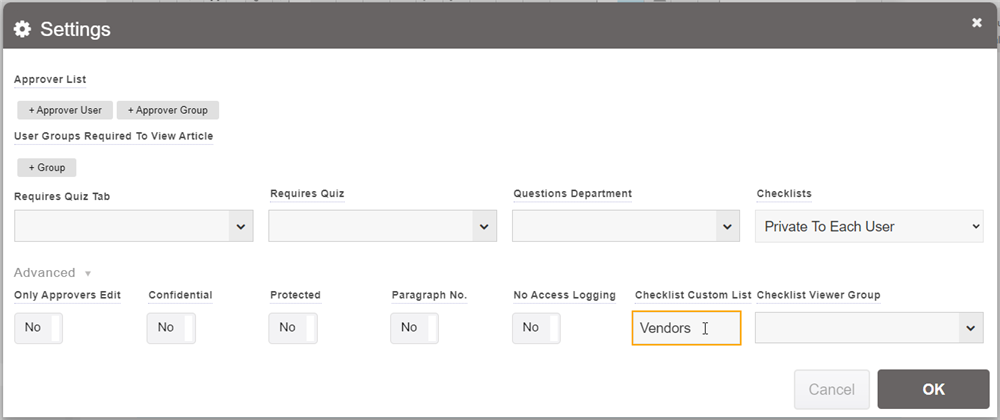Toggle Only Approvers Edit switch
The image size is (1000, 420).
39,327
